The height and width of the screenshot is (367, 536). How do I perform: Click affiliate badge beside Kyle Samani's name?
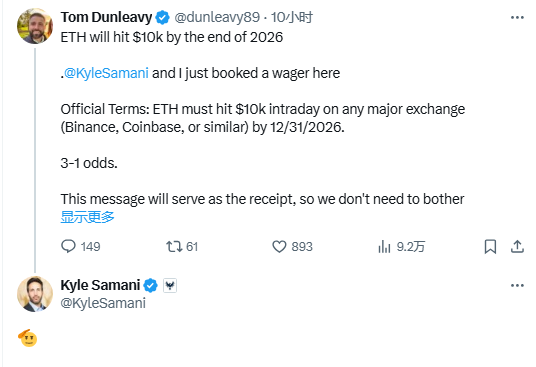click(170, 285)
